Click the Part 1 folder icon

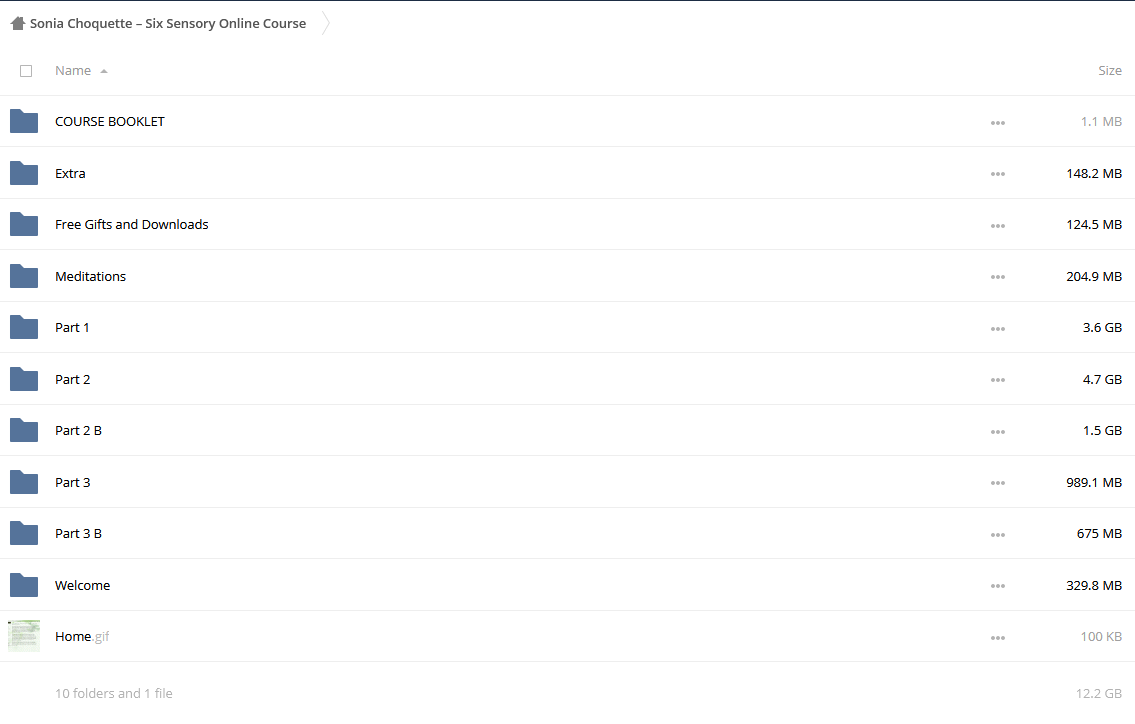24,327
